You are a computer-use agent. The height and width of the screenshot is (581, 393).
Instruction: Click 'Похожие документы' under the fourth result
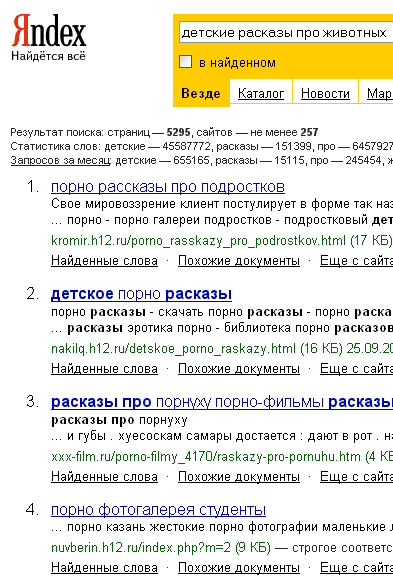click(x=239, y=568)
